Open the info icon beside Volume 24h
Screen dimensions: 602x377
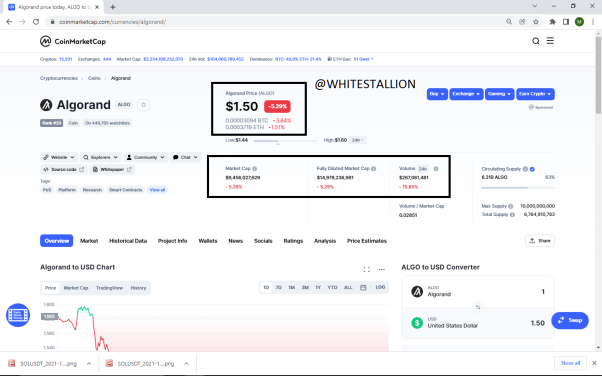pyautogui.click(x=436, y=169)
